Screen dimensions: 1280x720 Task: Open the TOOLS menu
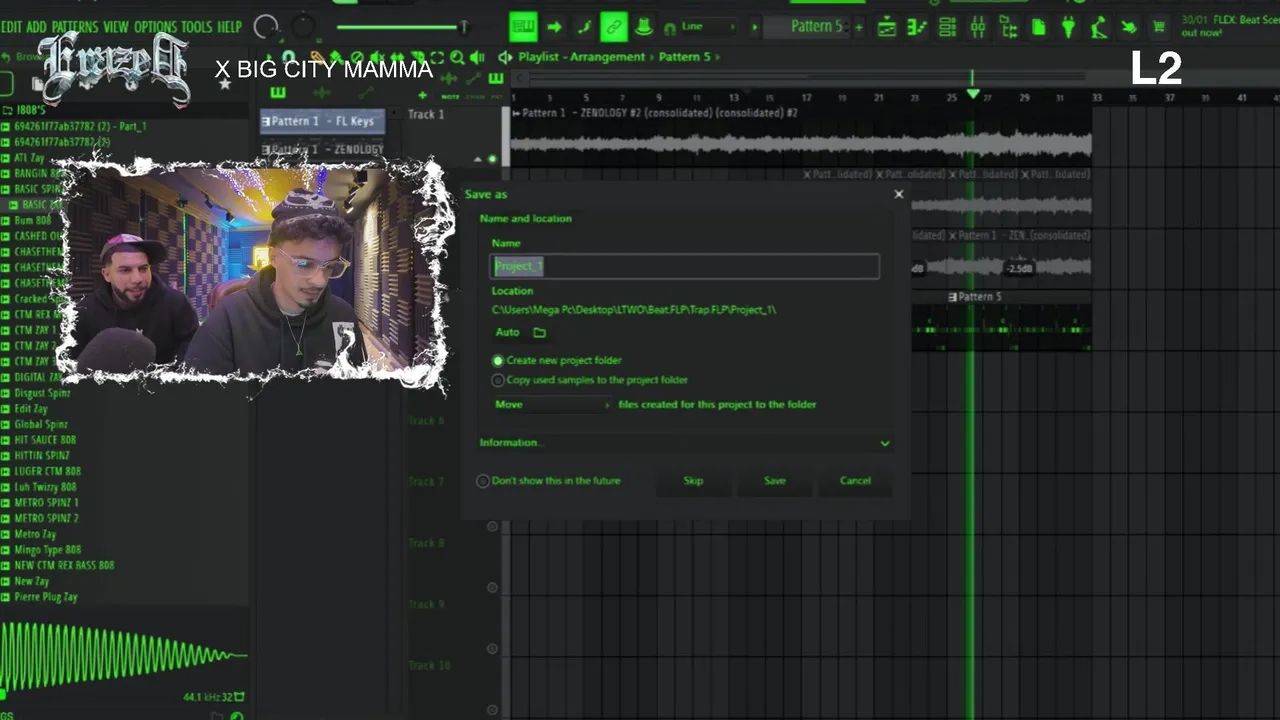[197, 27]
